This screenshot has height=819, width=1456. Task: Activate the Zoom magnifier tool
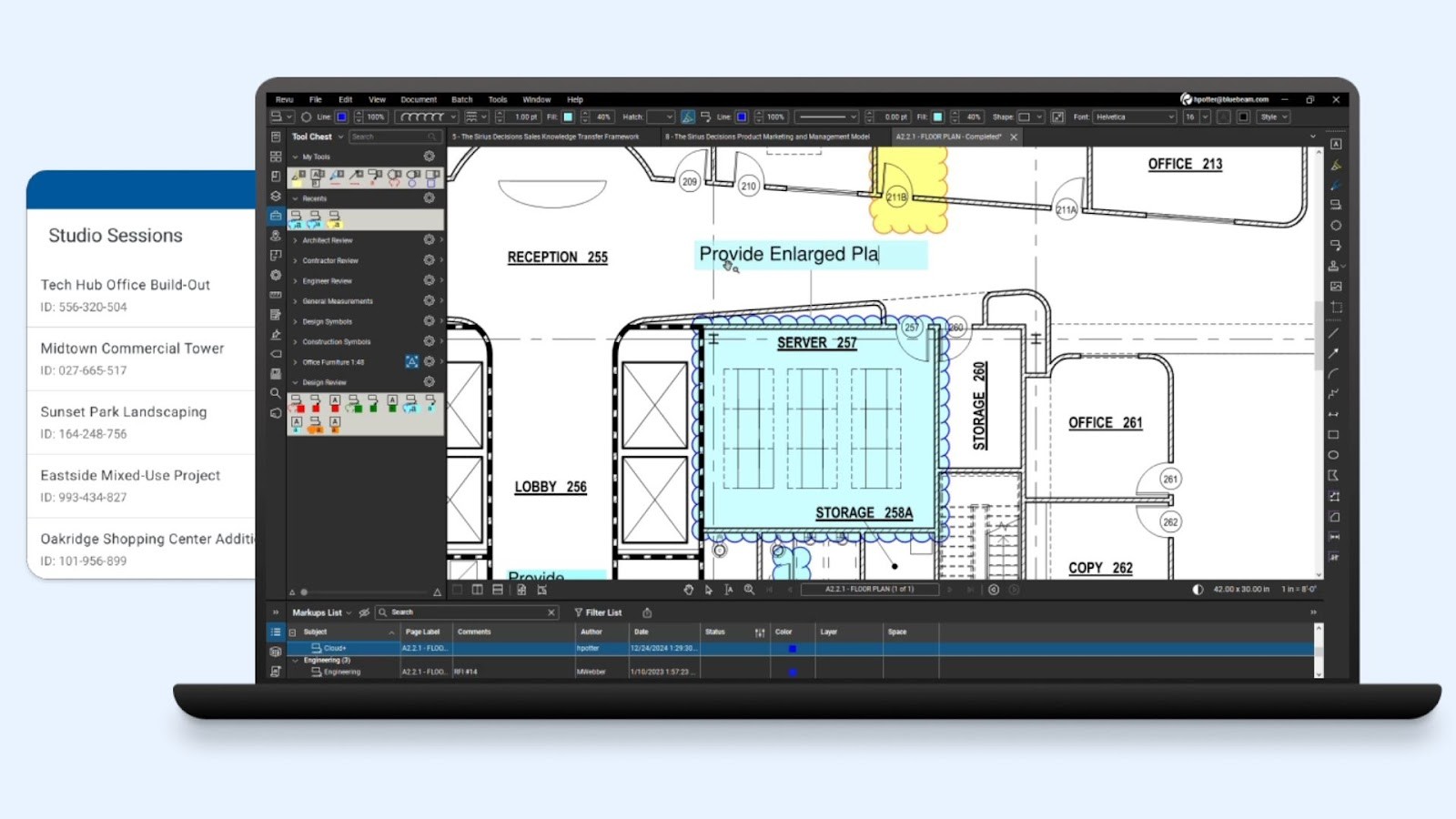pos(748,590)
